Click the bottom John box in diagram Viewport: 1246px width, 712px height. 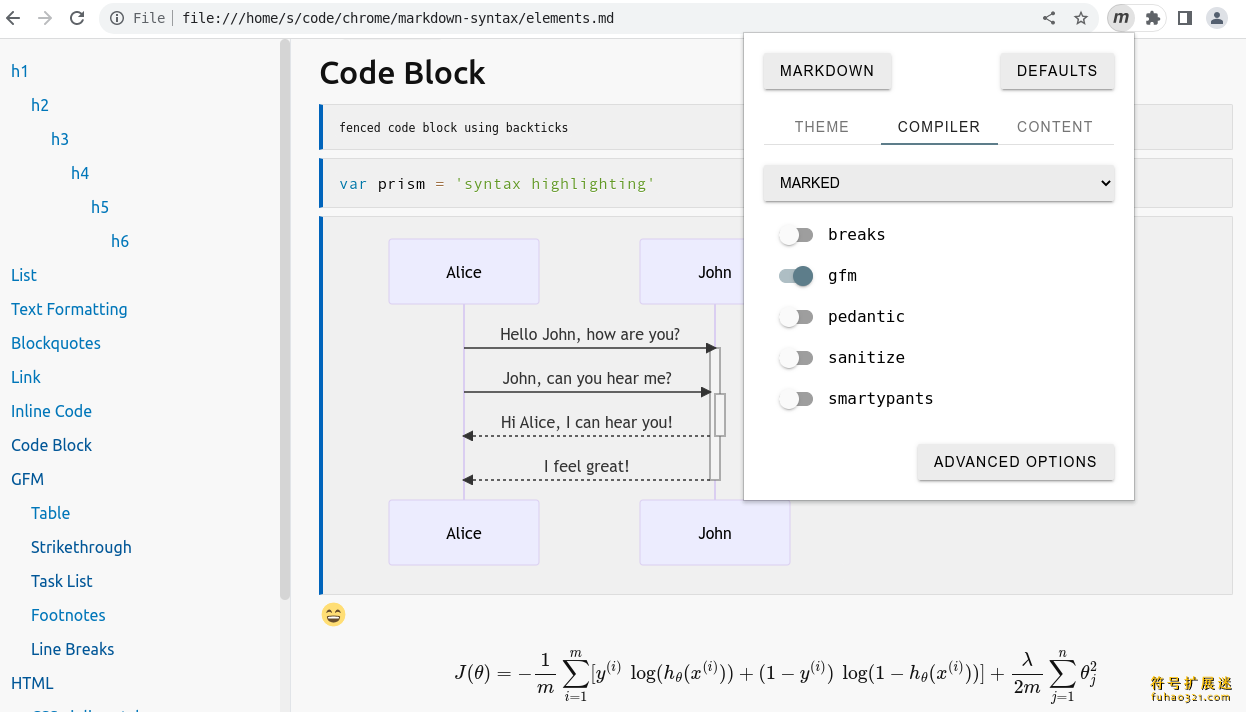pyautogui.click(x=715, y=533)
